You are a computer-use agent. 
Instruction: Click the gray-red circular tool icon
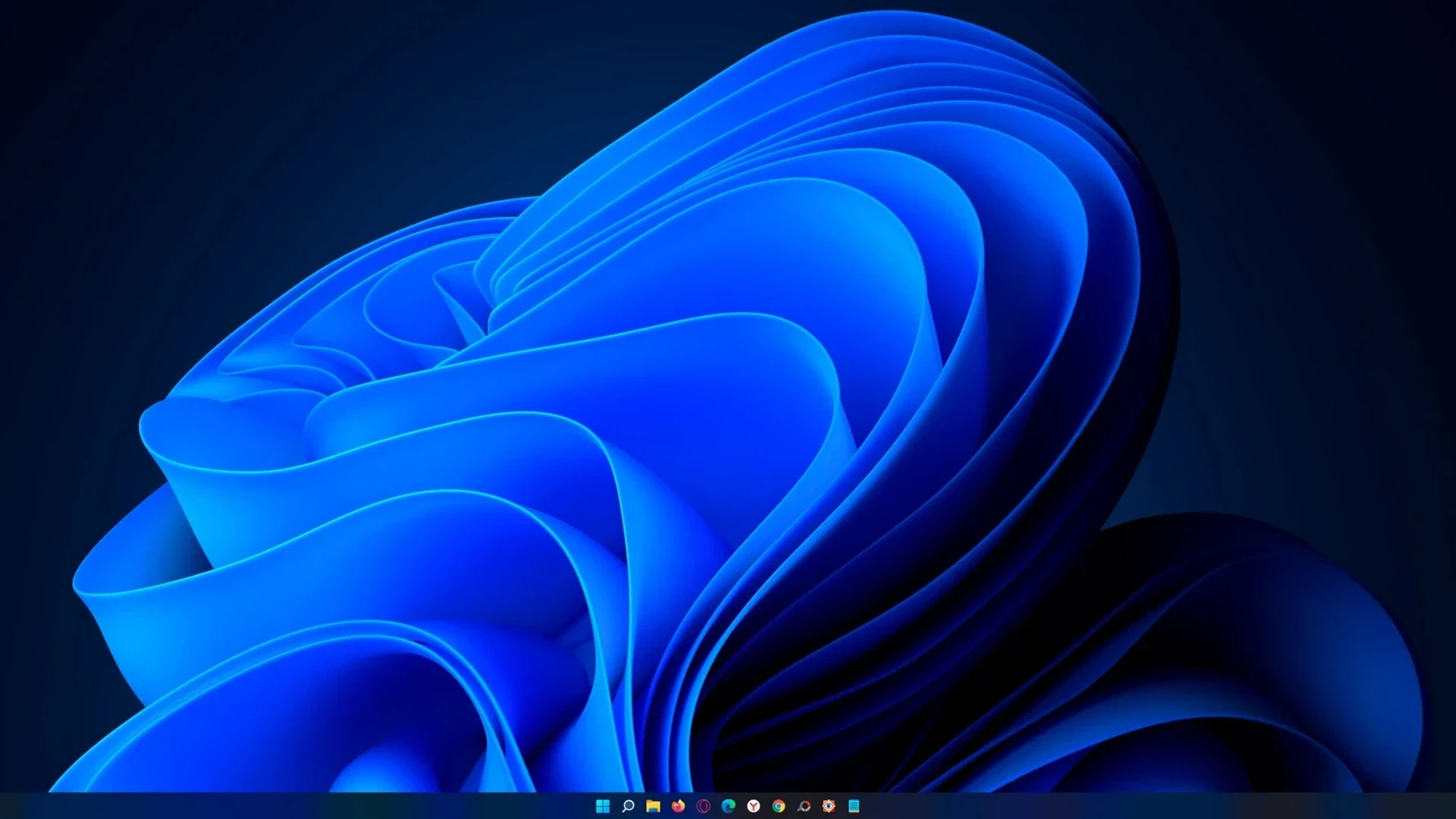[804, 805]
